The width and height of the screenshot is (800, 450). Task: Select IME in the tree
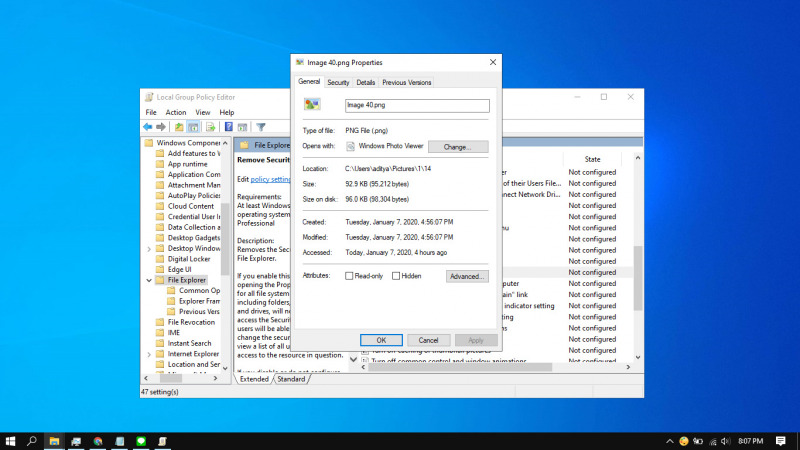[174, 333]
